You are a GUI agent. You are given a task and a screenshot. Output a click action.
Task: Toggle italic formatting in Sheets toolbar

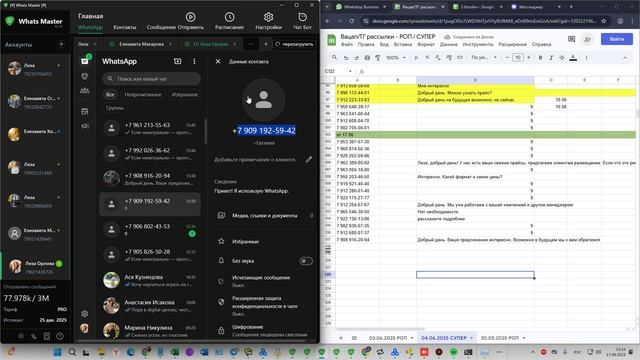tap(551, 58)
